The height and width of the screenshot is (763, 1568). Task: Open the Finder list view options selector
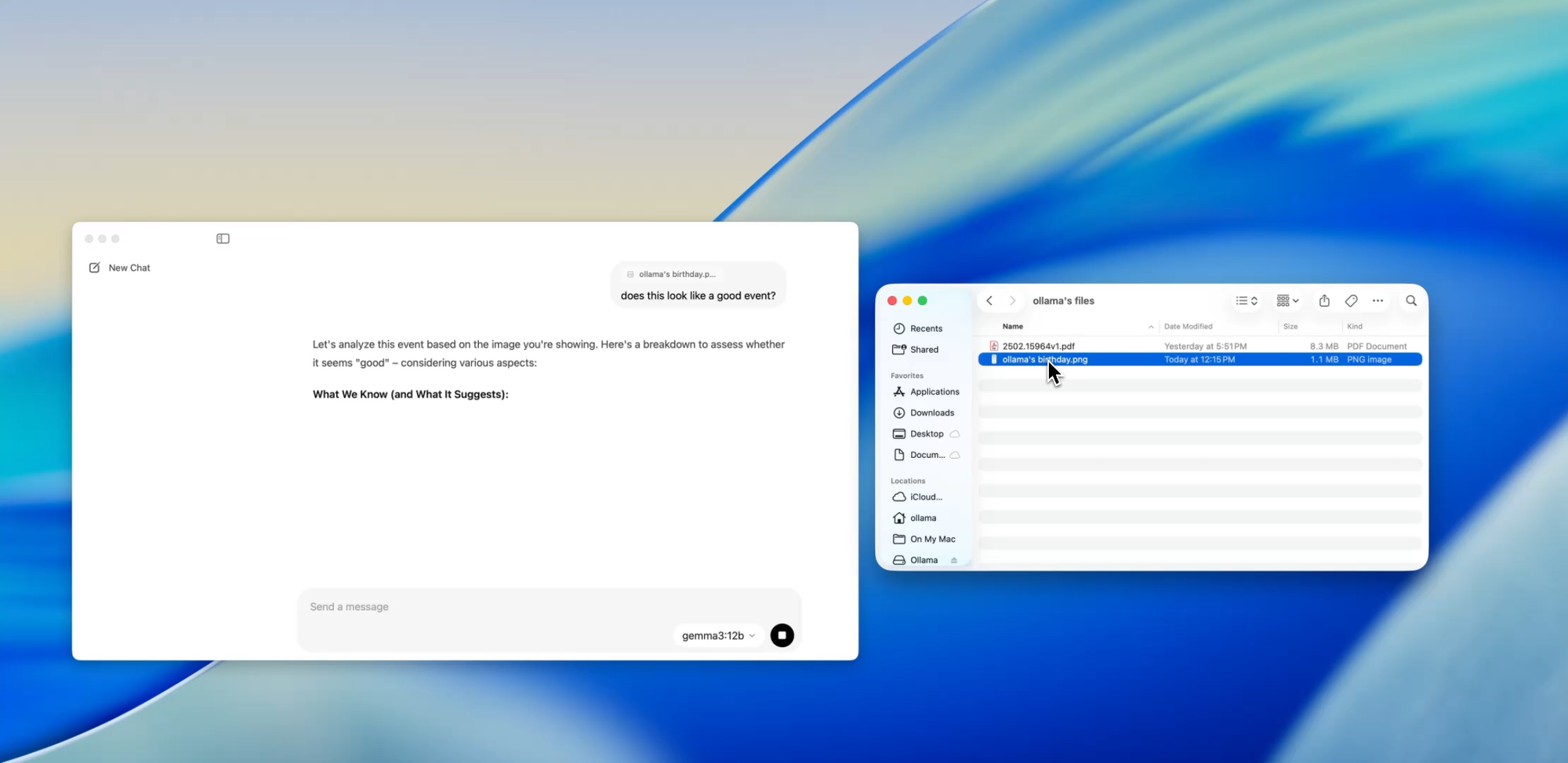(1247, 300)
